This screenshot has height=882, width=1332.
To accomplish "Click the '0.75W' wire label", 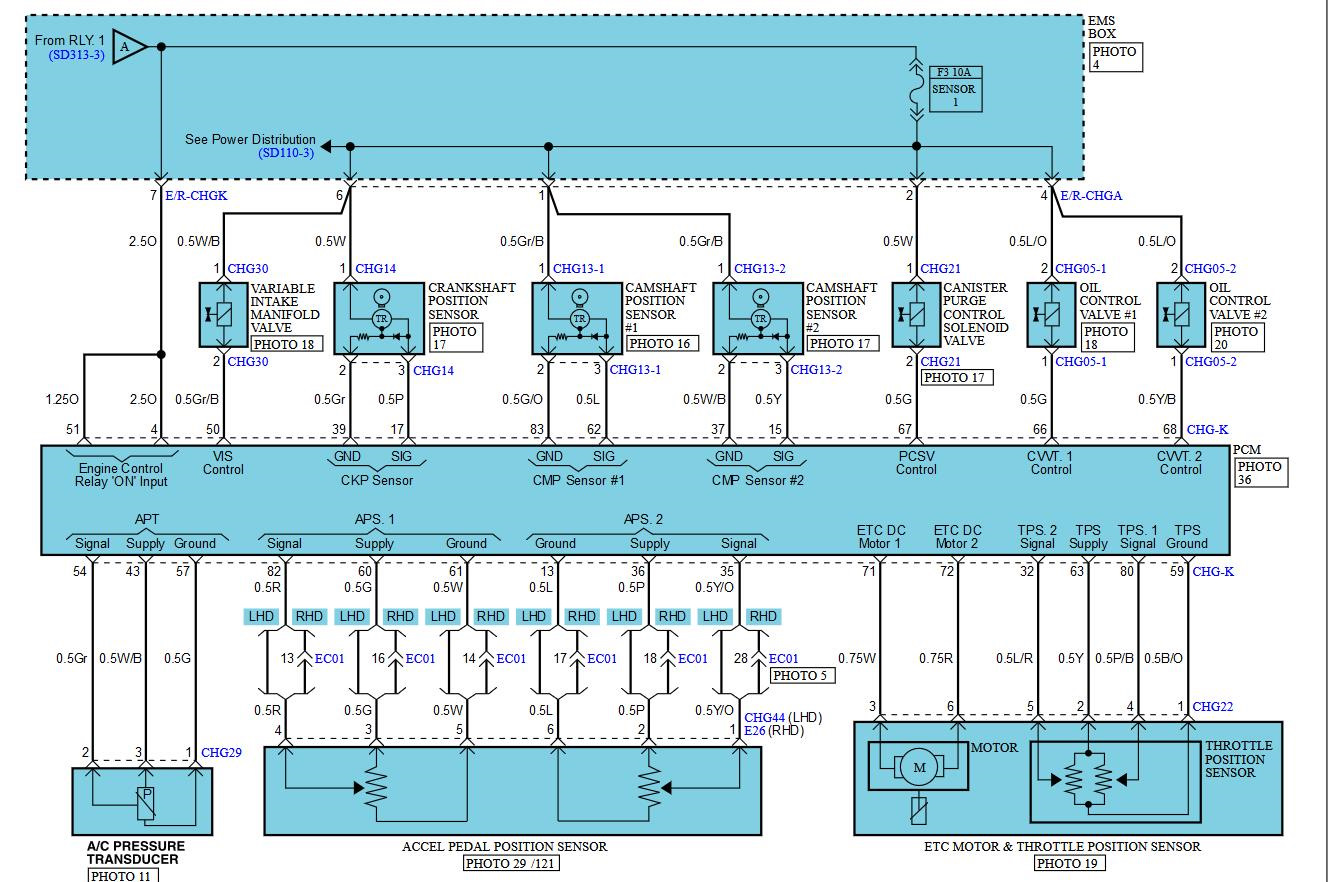I will (x=858, y=658).
